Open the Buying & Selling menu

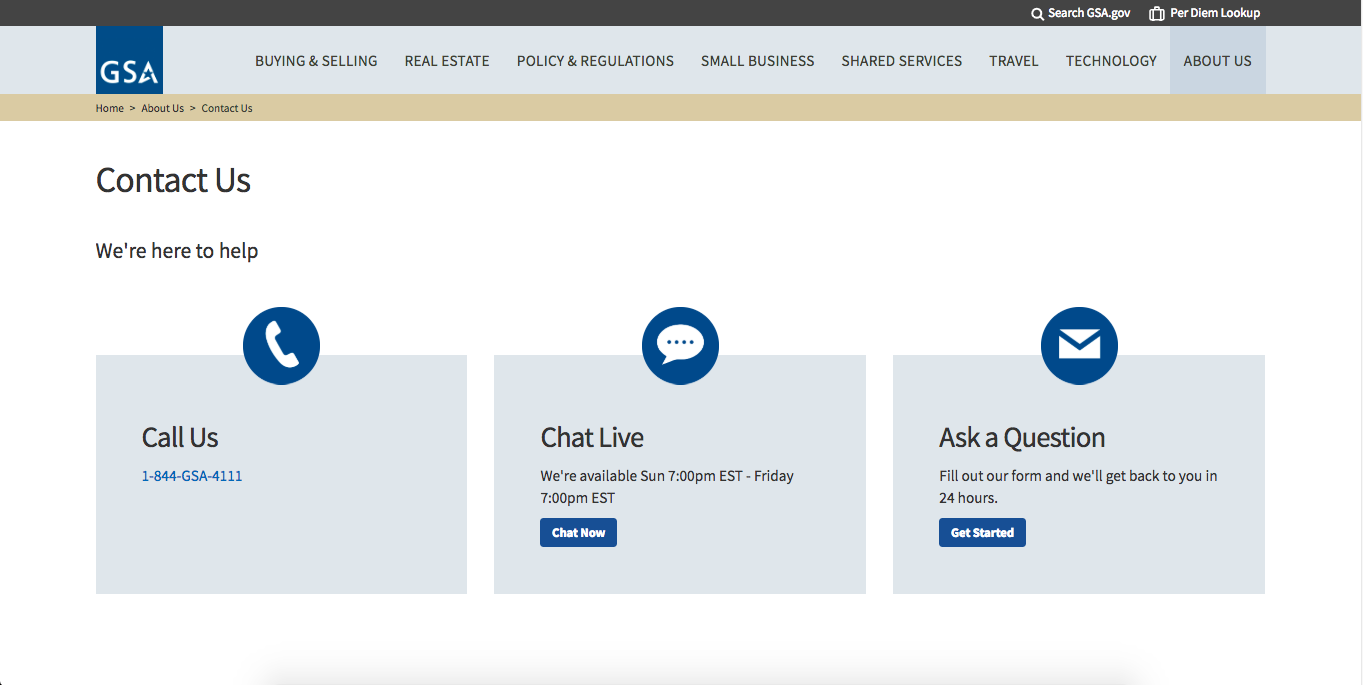[316, 61]
